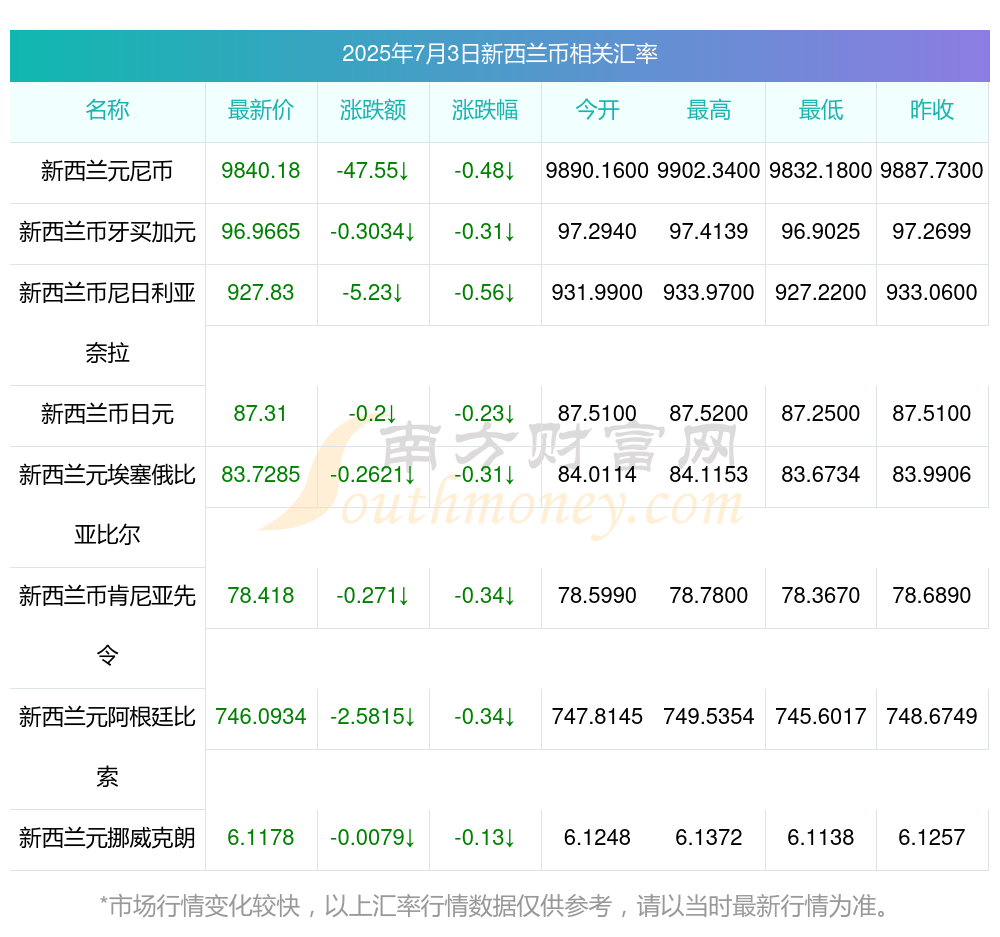Click the 6.1257 previous close value

coord(932,837)
